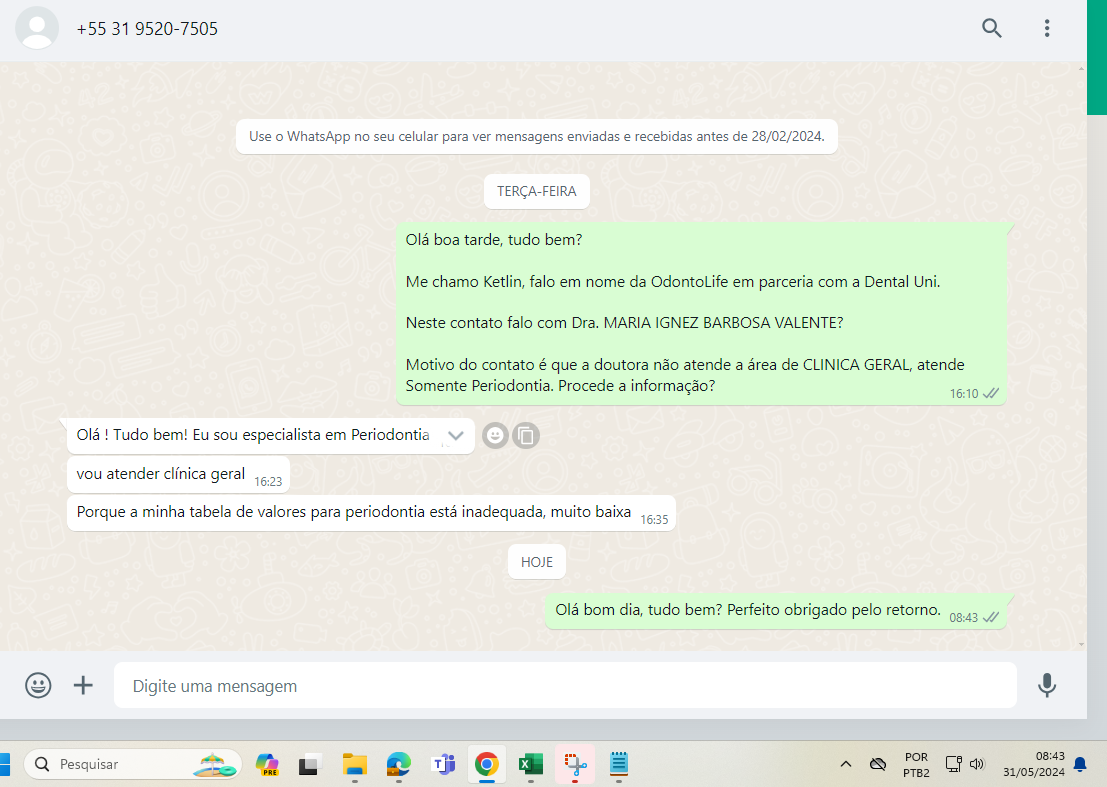The width and height of the screenshot is (1107, 787).
Task: Click the microphone voice message icon
Action: [x=1047, y=685]
